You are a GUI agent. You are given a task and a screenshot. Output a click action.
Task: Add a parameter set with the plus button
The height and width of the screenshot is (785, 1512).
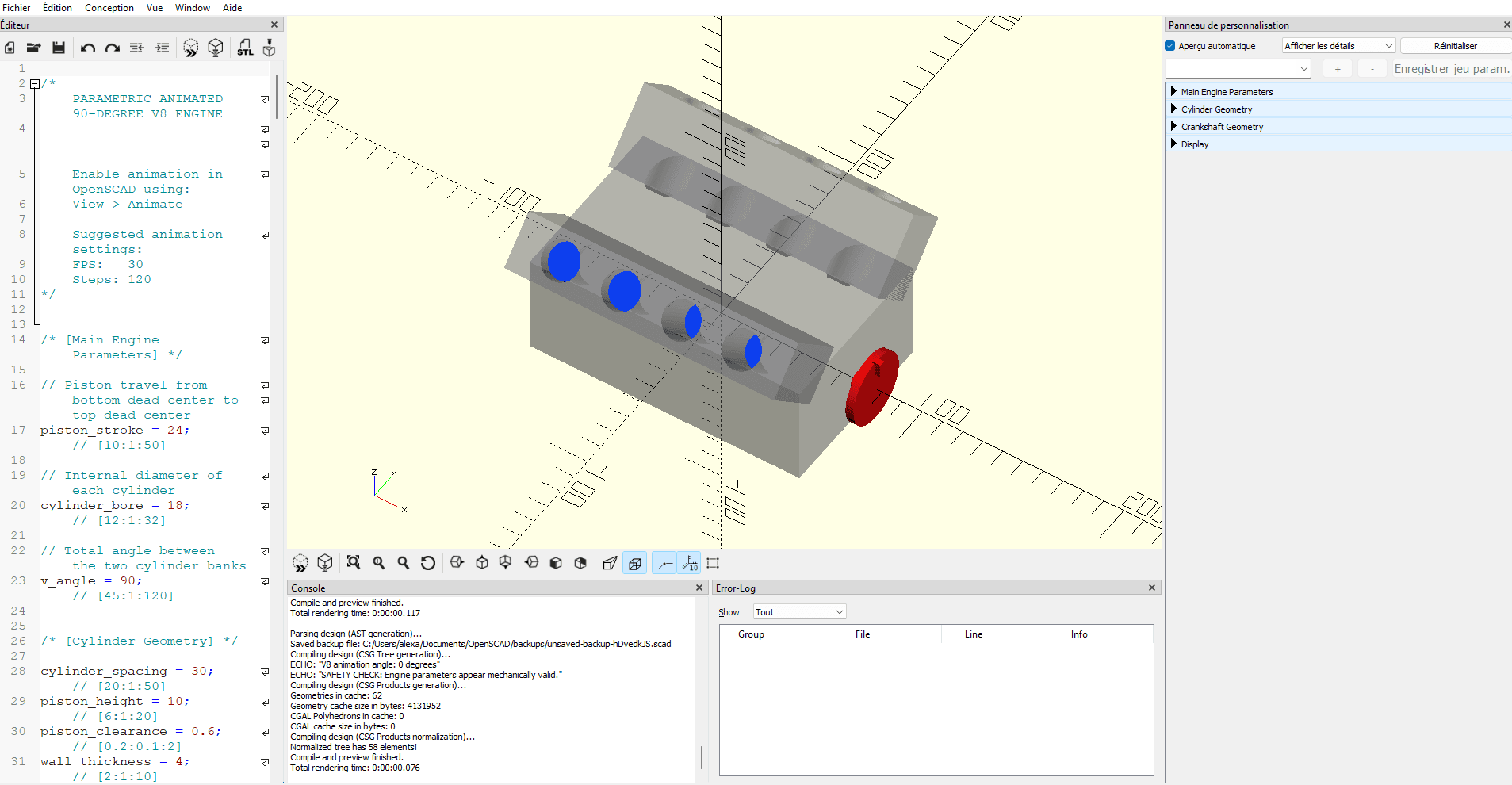click(x=1338, y=69)
